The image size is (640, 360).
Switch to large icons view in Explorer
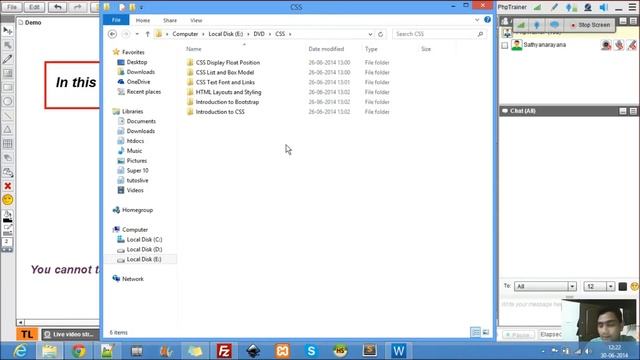(486, 333)
